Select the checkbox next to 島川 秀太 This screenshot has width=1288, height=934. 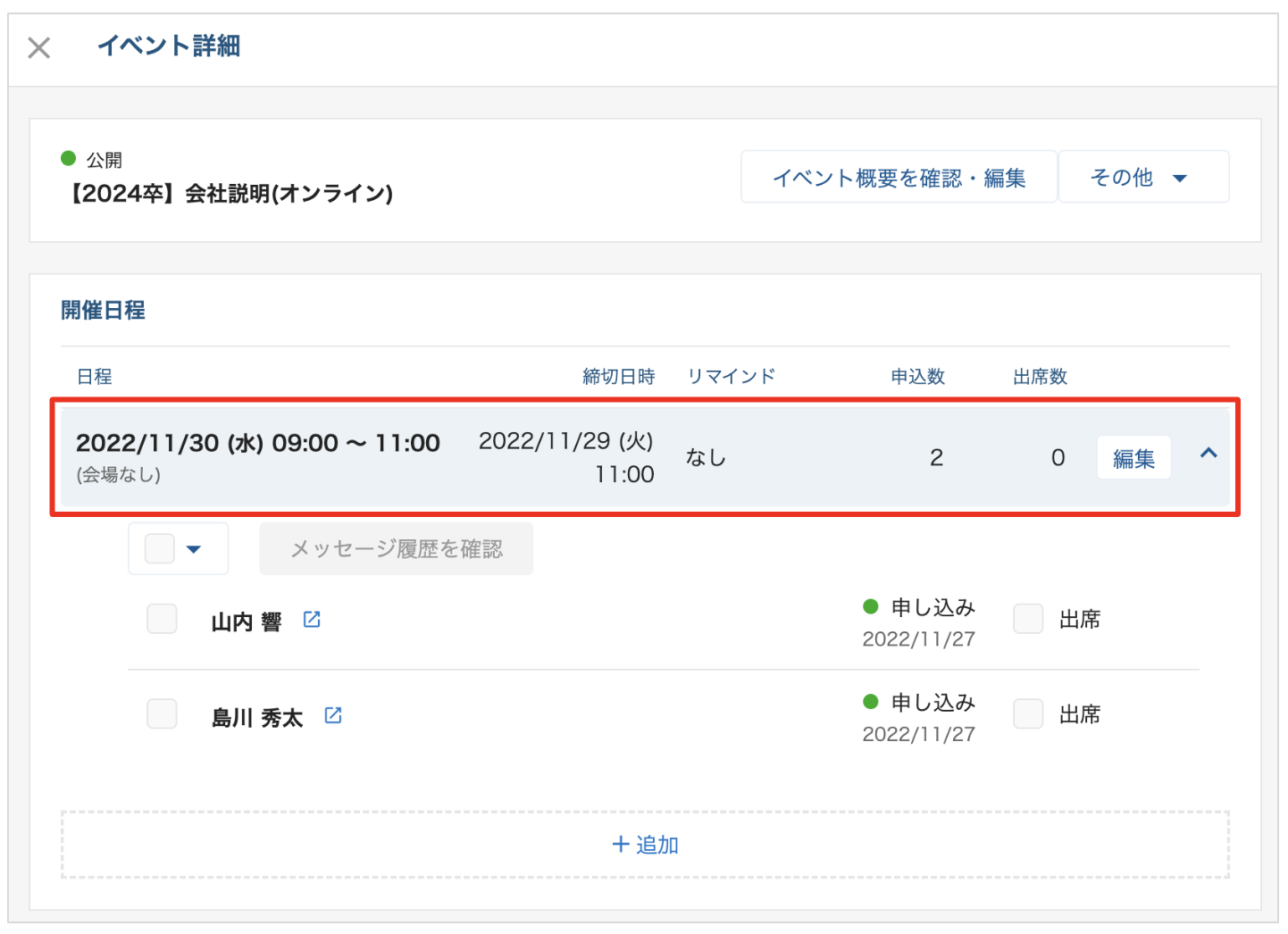tap(162, 714)
